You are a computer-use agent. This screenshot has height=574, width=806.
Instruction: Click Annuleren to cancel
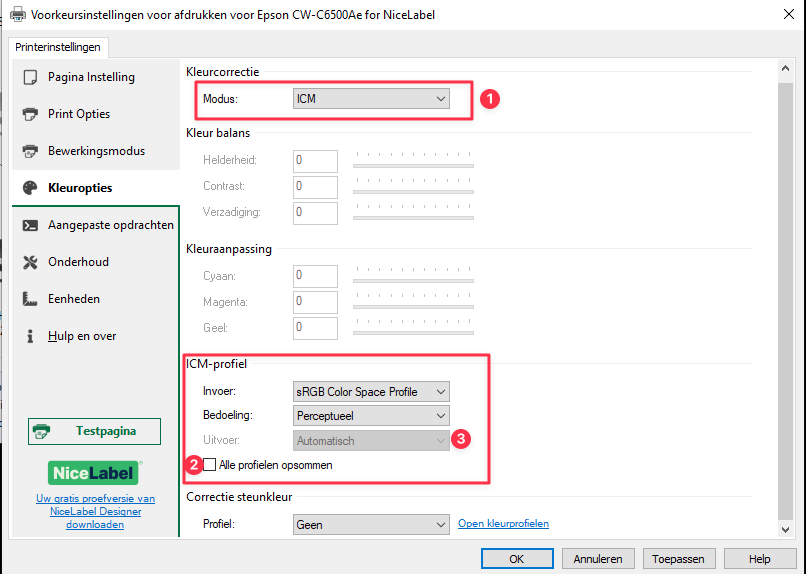[x=598, y=559]
